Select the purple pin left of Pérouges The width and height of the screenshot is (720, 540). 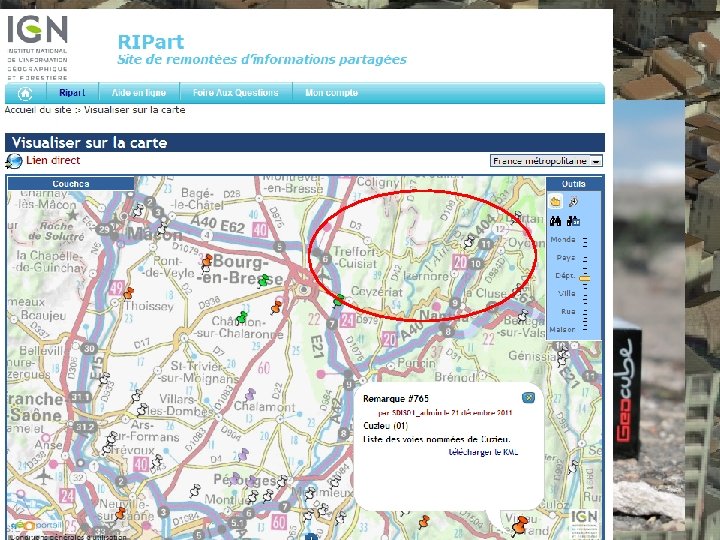(235, 478)
